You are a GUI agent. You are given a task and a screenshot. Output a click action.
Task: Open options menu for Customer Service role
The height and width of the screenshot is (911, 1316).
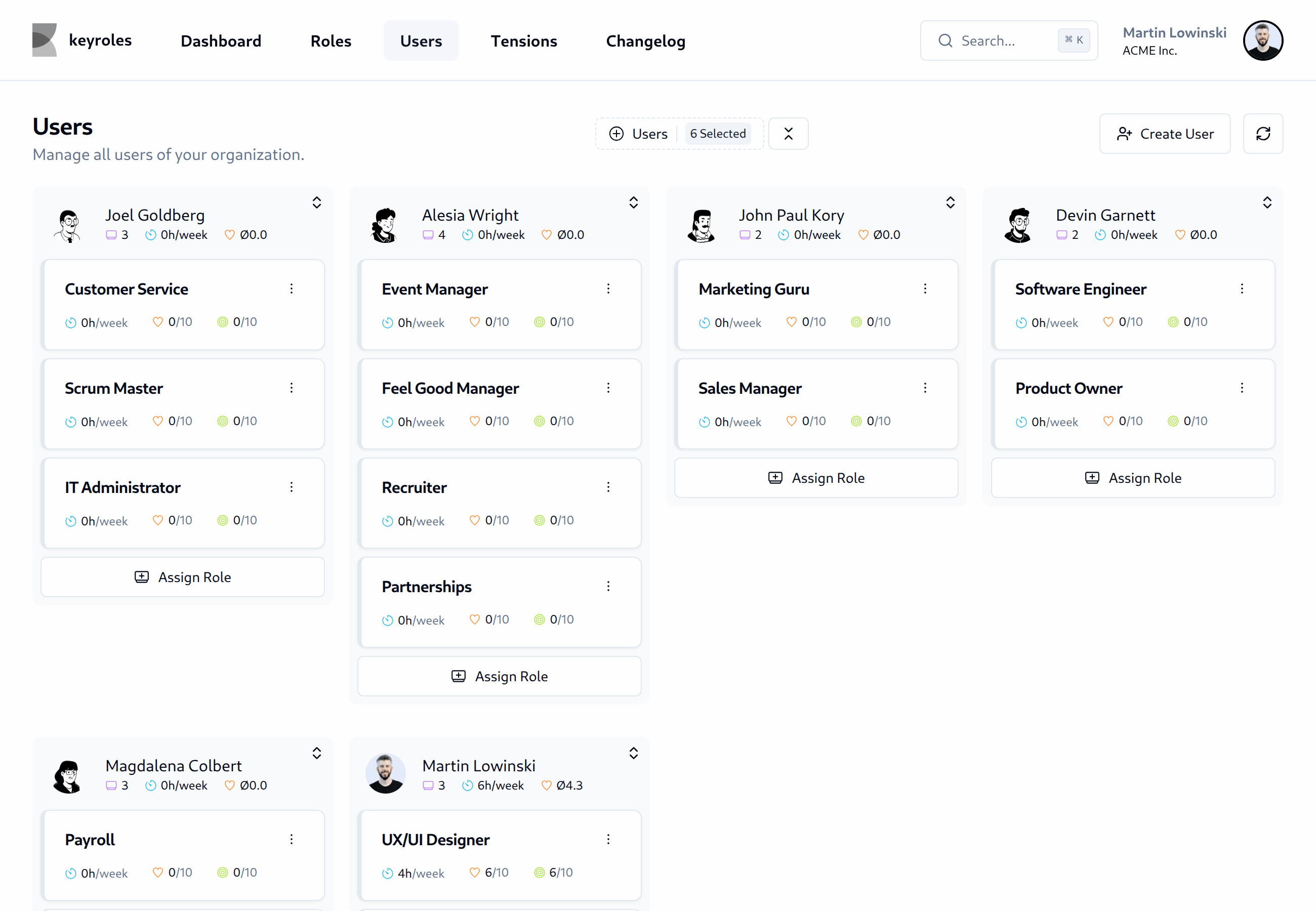click(292, 288)
